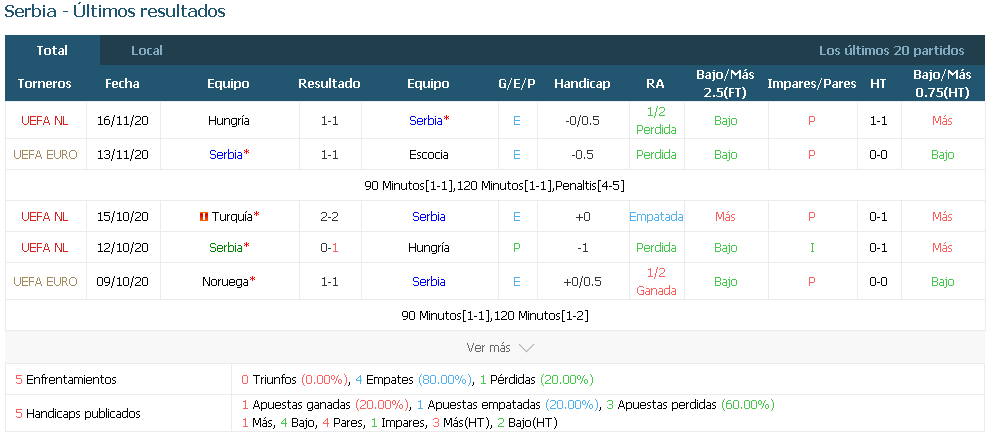The image size is (995, 441).
Task: Click the UEFA NL tournament label dated 15/10/20
Action: [44, 217]
